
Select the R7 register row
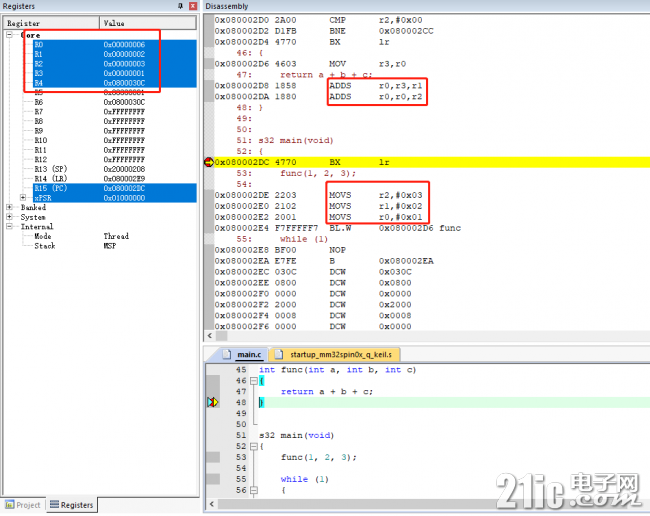[x=114, y=111]
